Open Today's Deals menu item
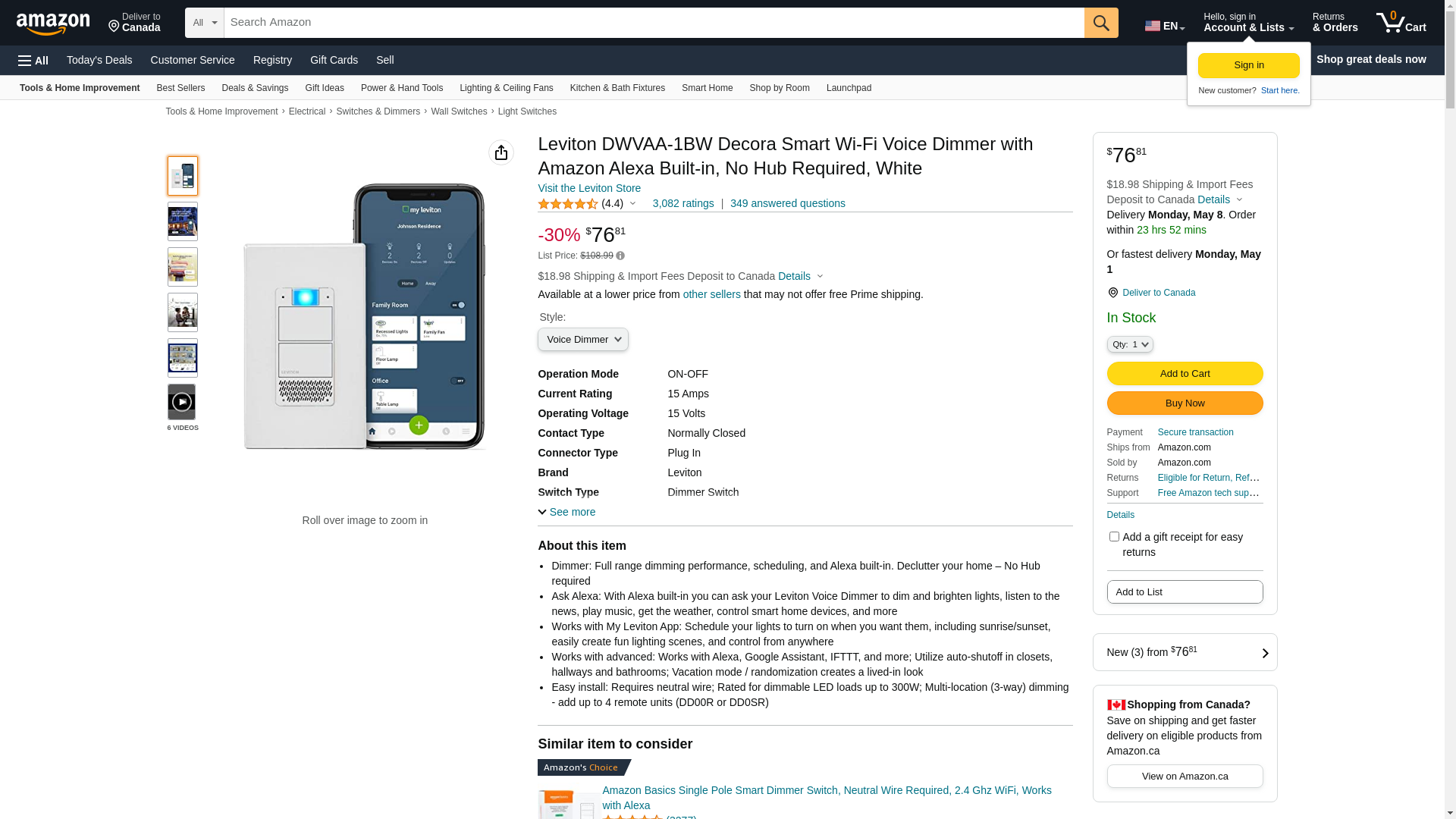Screen dimensions: 1456x819 pos(99,60)
